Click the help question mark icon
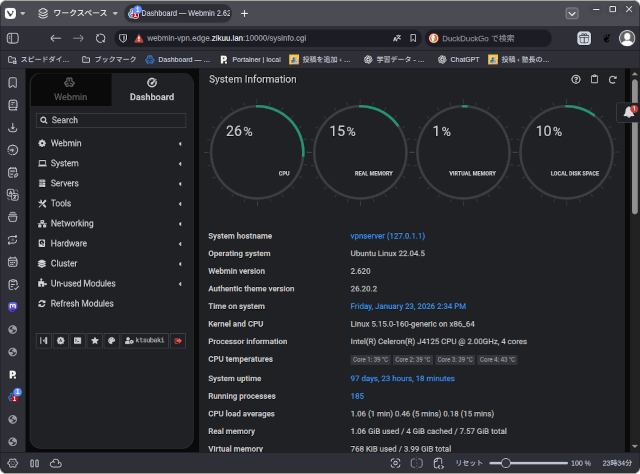This screenshot has width=640, height=474. pyautogui.click(x=576, y=79)
